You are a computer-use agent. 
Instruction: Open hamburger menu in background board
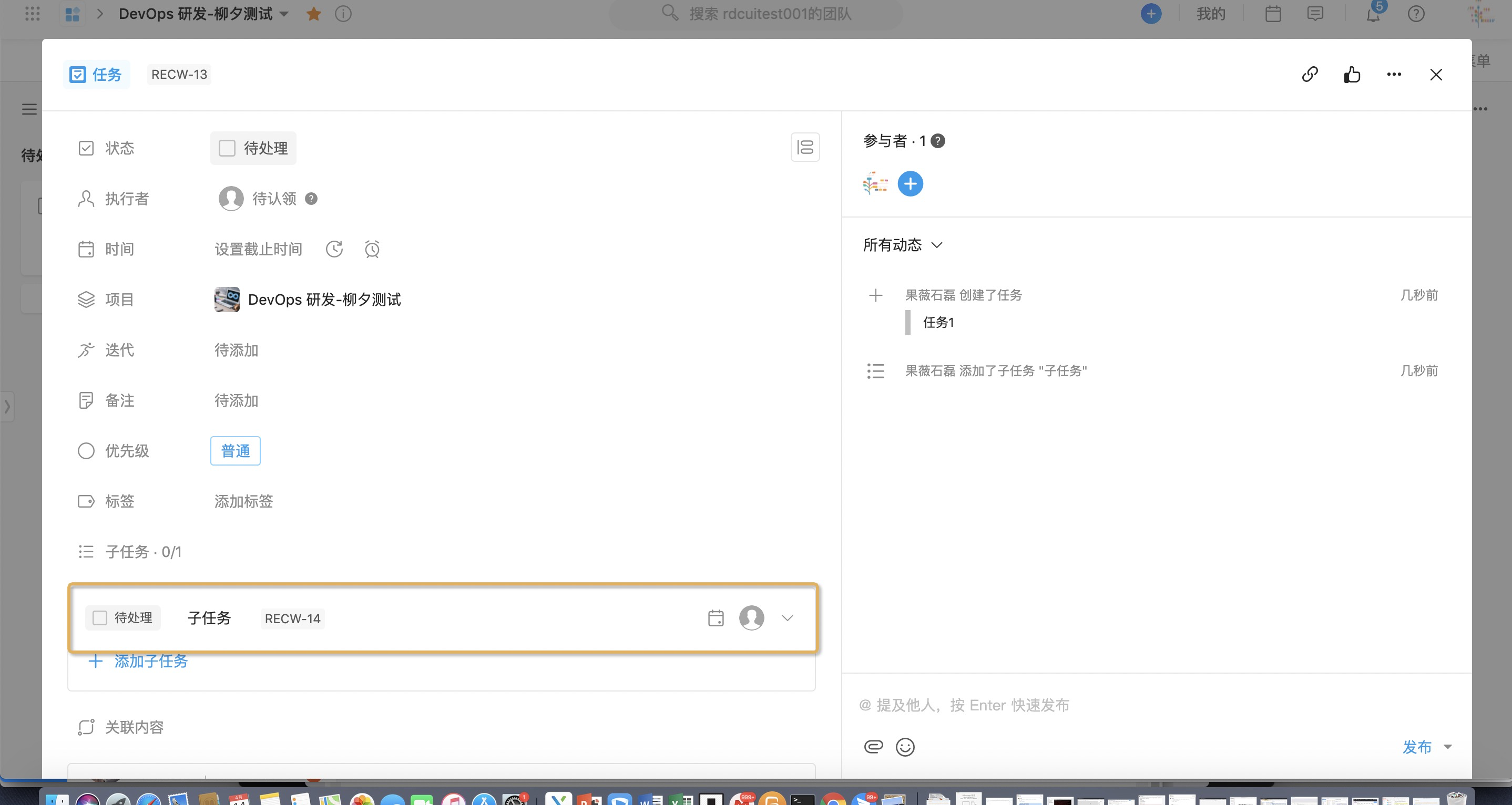click(x=29, y=109)
